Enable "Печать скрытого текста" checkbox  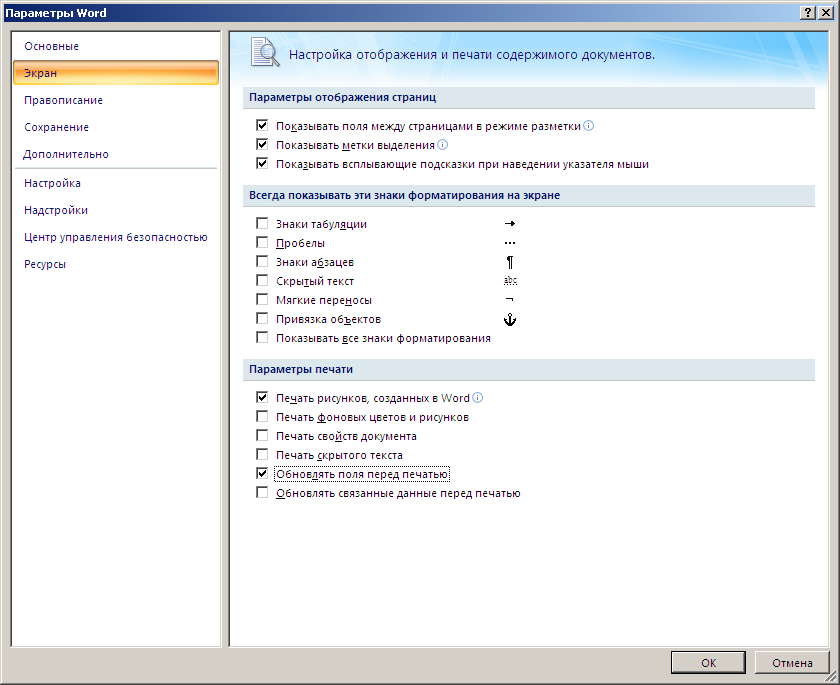coord(262,454)
